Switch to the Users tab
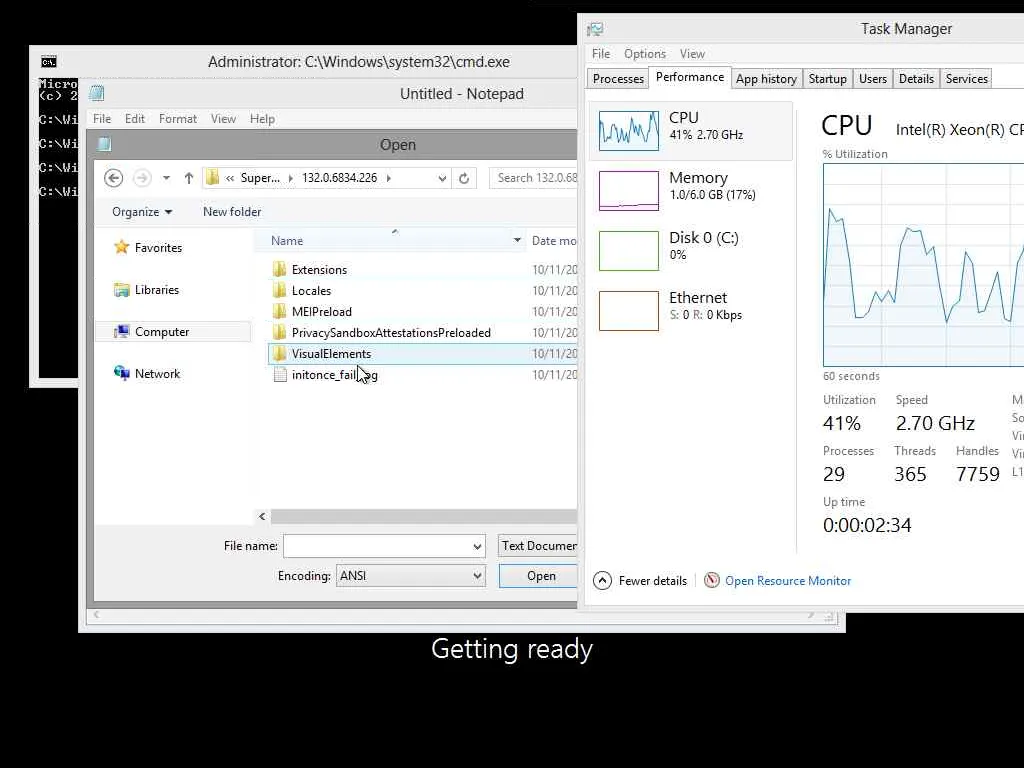The width and height of the screenshot is (1024, 768). tap(872, 79)
